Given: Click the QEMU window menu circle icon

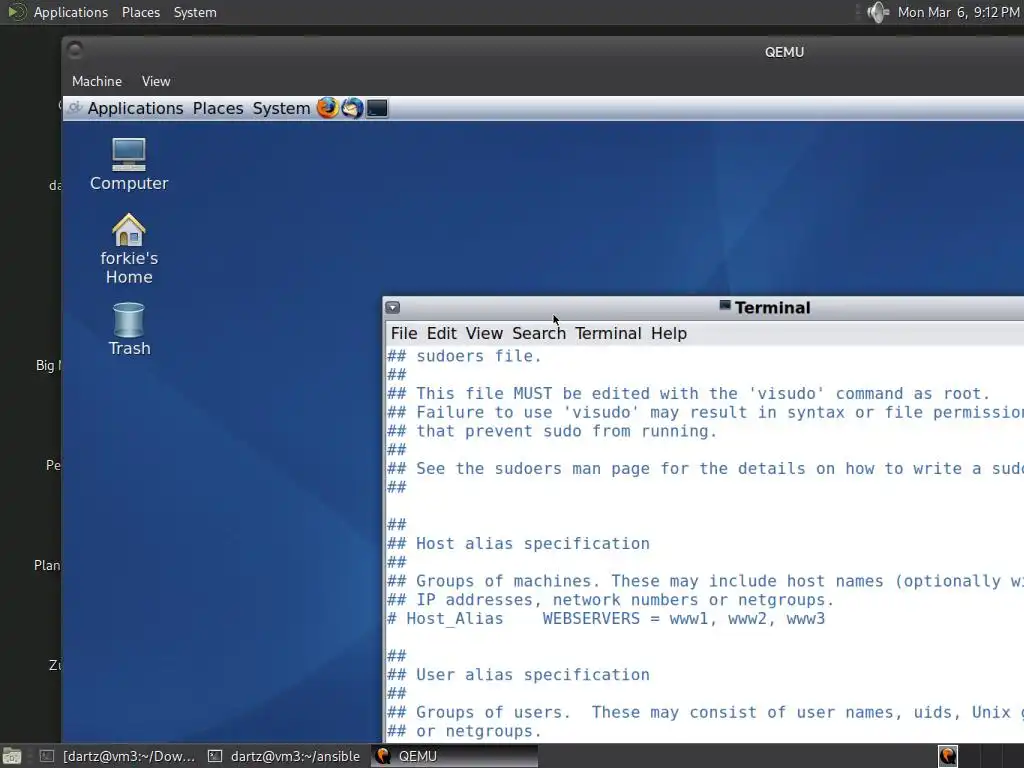Looking at the screenshot, I should tap(75, 50).
